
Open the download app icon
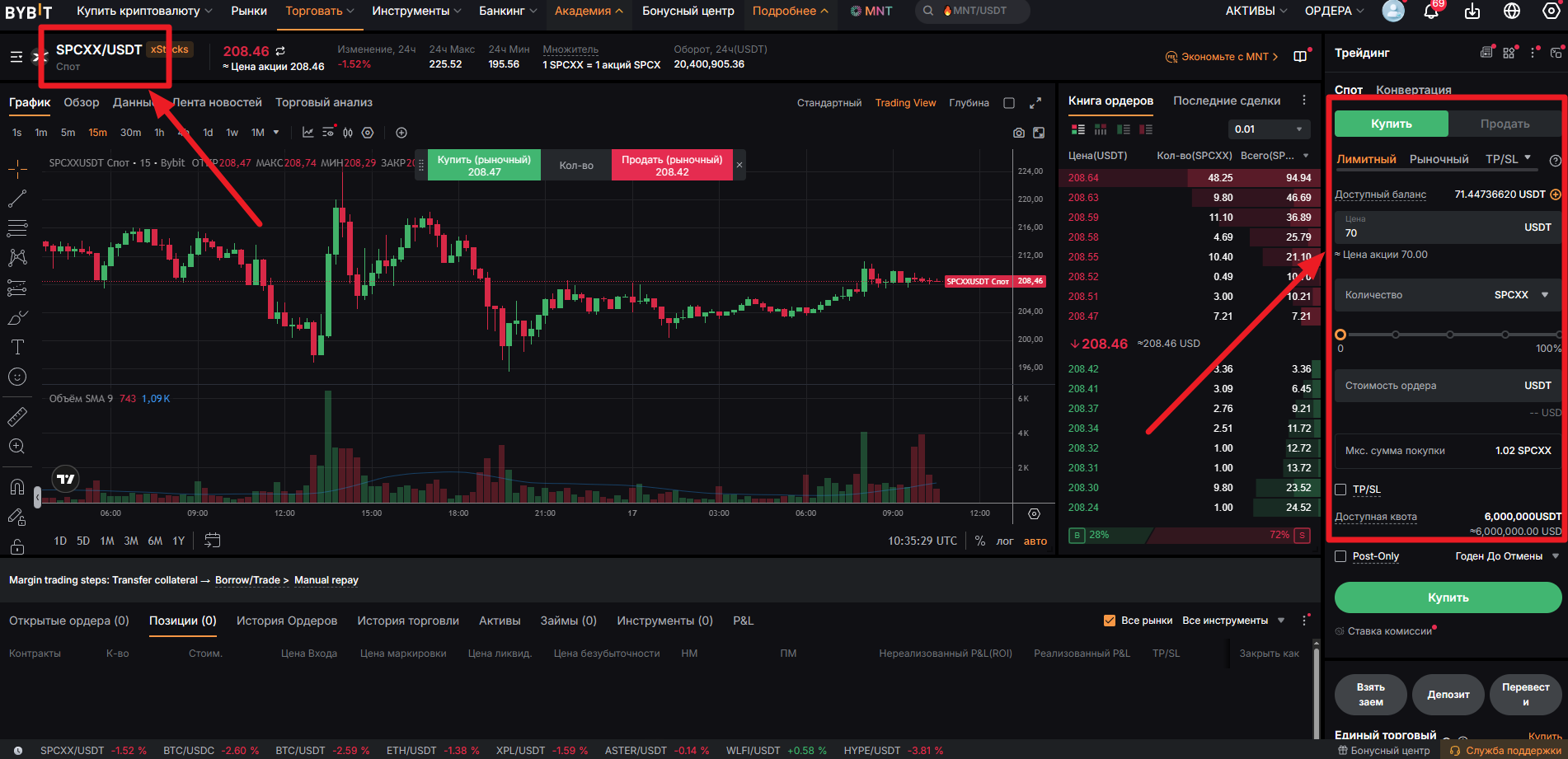[1472, 12]
